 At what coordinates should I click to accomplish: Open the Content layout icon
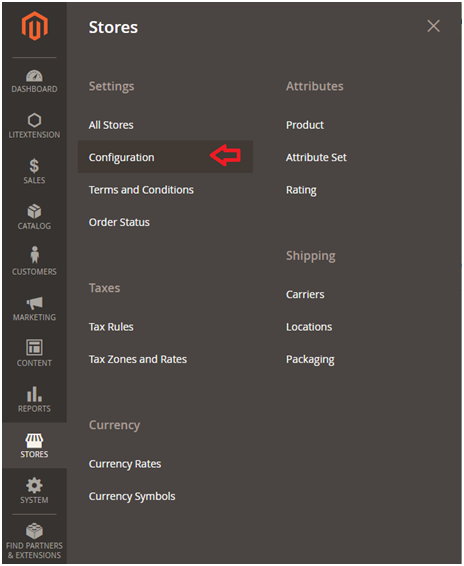pyautogui.click(x=34, y=348)
